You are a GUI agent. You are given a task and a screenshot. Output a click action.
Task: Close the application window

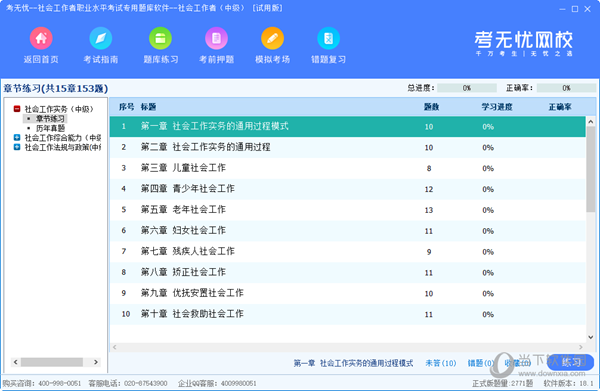point(587,9)
